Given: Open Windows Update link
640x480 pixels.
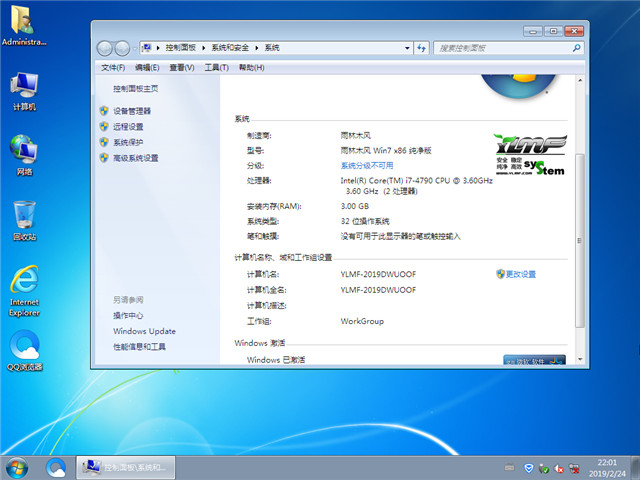Looking at the screenshot, I should [144, 331].
